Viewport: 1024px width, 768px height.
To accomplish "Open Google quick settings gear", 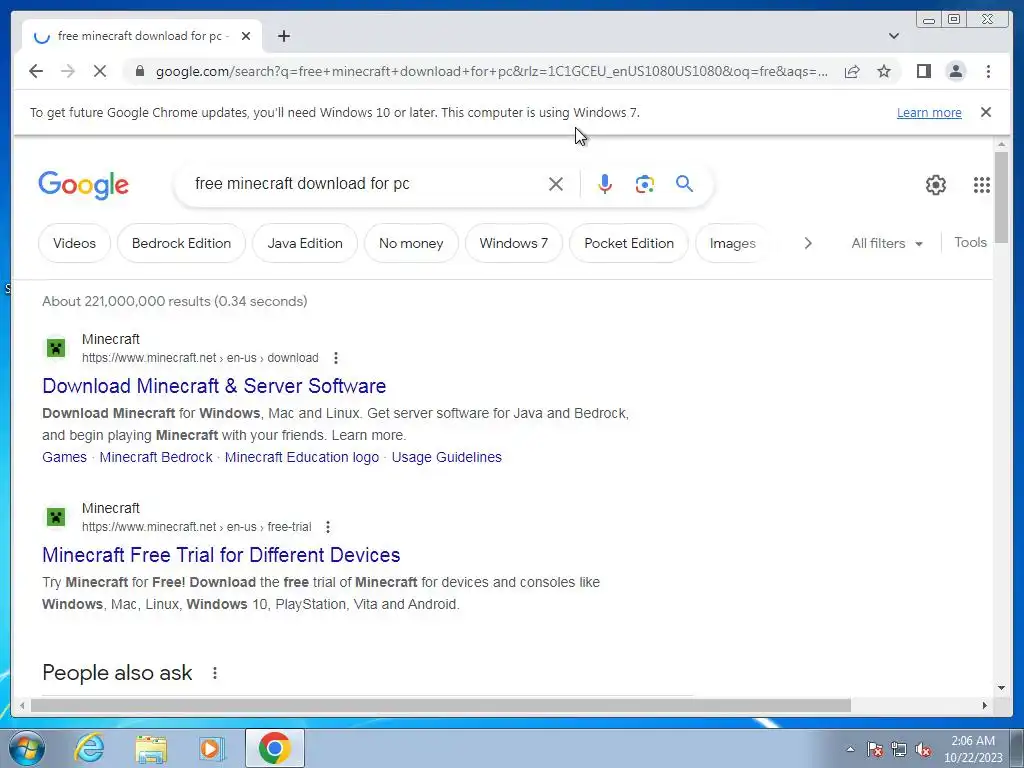I will pyautogui.click(x=935, y=185).
